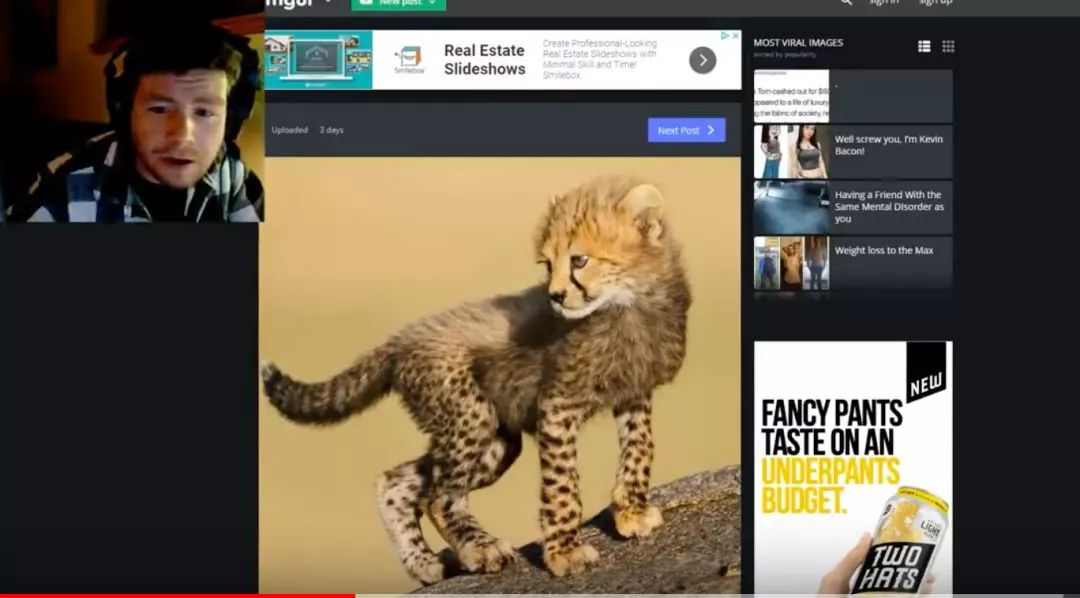Click the 'MOST VIRAL IMAGES' heading
The height and width of the screenshot is (598, 1080).
[x=798, y=43]
